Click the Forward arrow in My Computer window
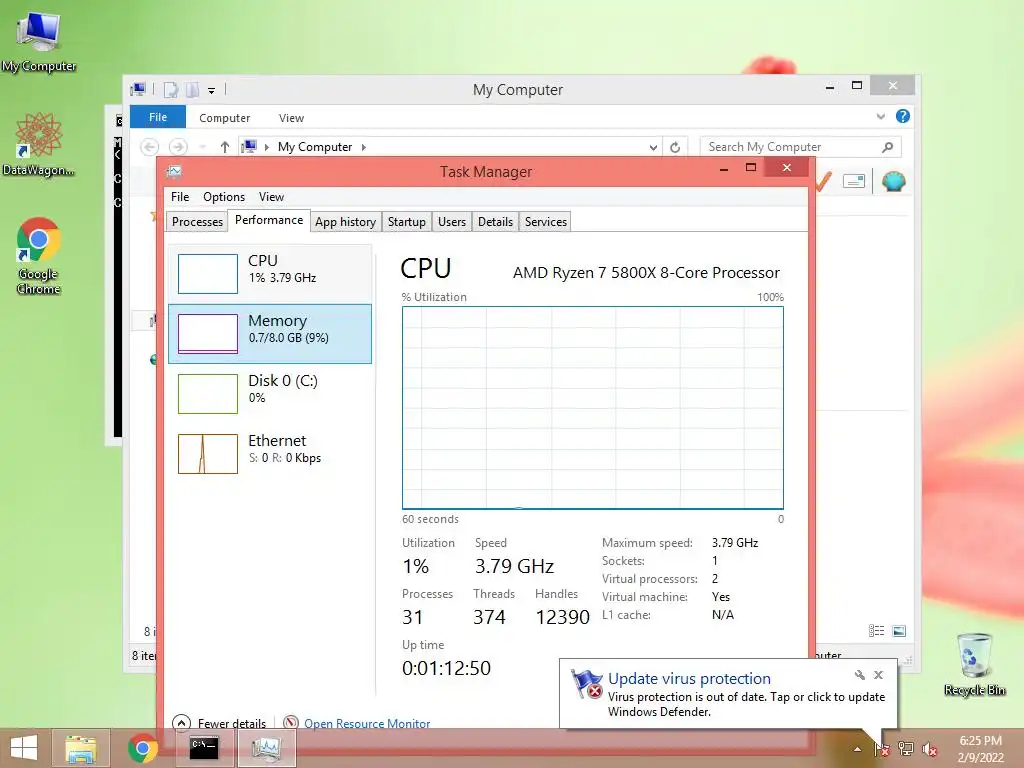This screenshot has height=768, width=1024. coord(178,147)
